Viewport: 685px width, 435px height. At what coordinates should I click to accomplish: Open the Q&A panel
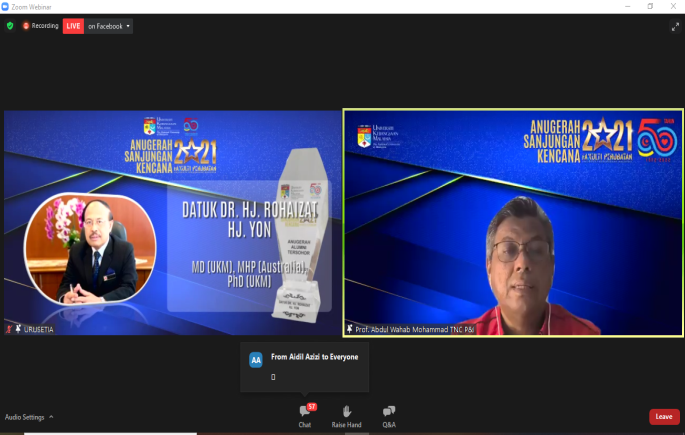[389, 415]
